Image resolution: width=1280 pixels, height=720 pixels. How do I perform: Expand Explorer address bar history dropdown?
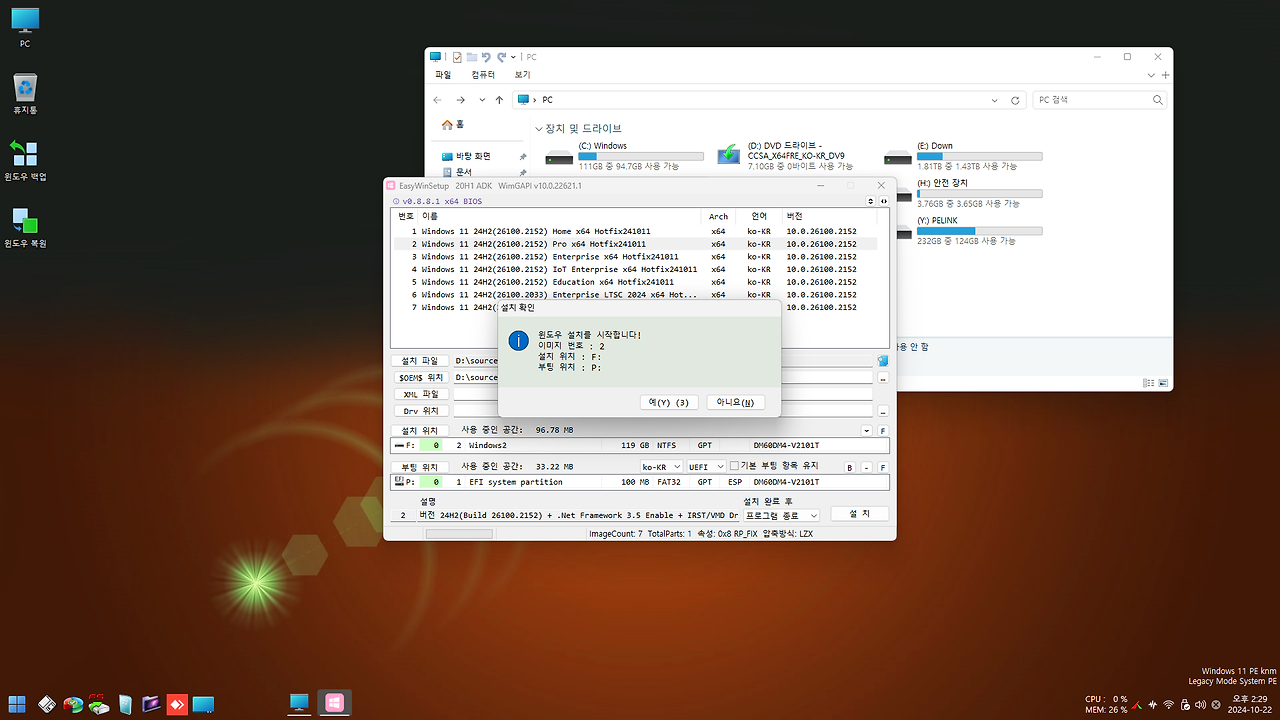(994, 100)
